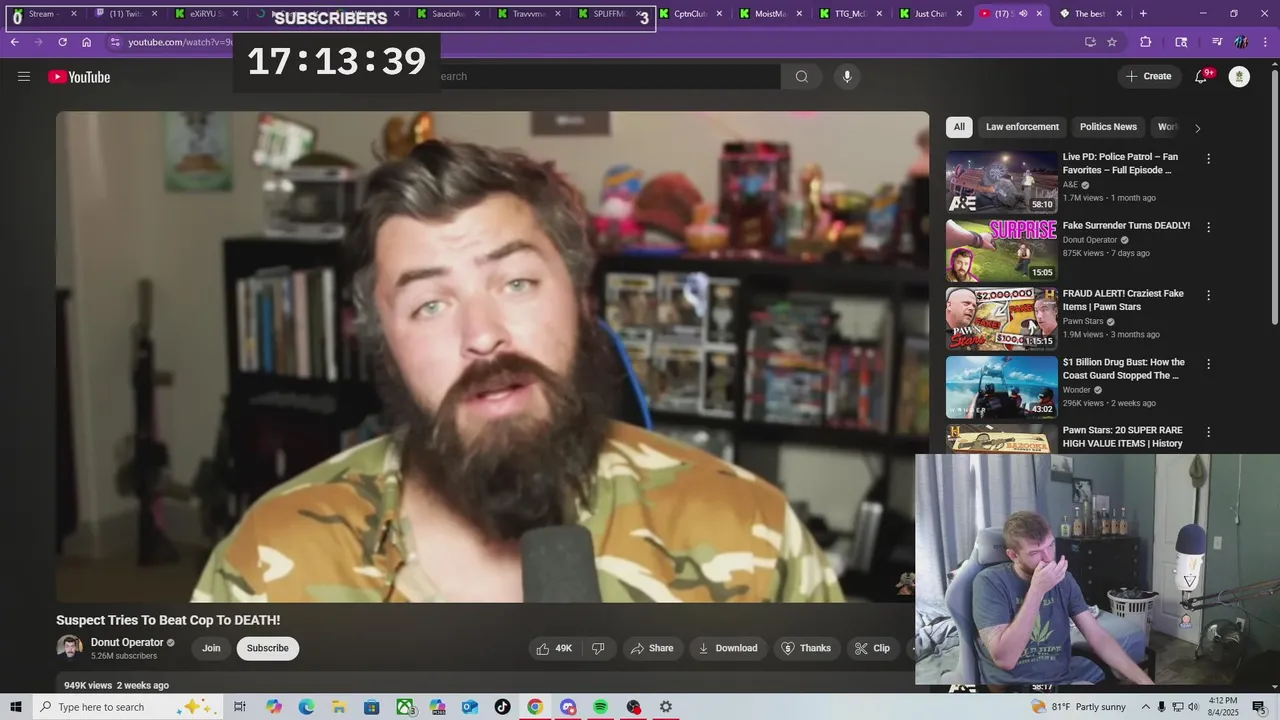This screenshot has height=720, width=1280.
Task: Open the taskbar clock showing 4:12 PM
Action: [1222, 707]
